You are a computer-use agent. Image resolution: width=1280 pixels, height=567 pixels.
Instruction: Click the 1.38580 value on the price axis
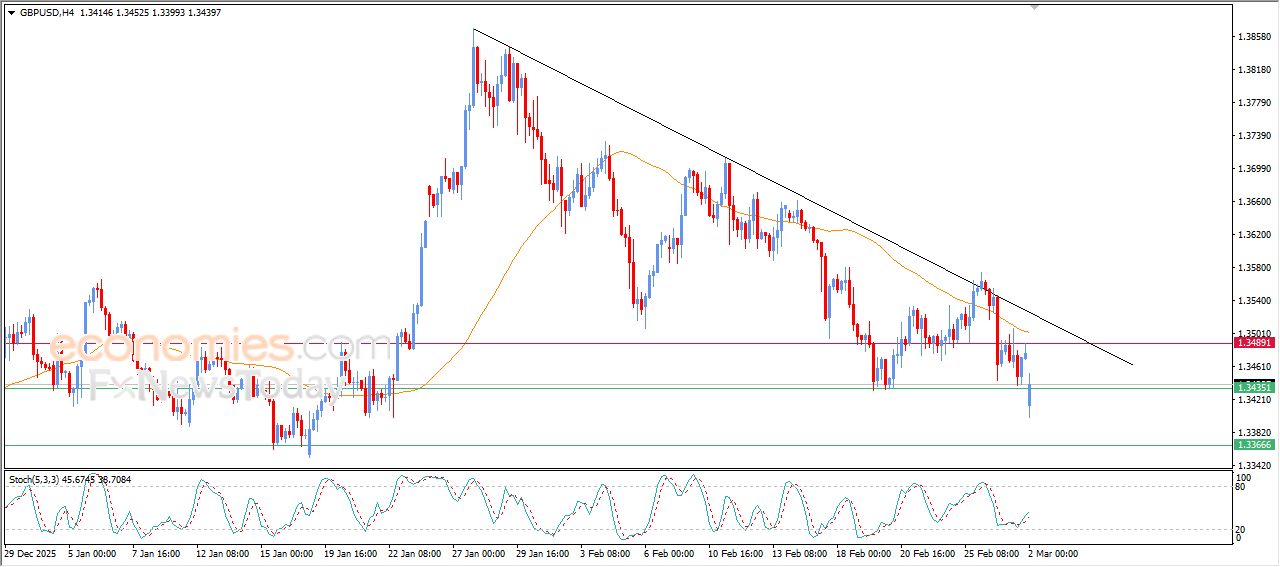click(1254, 37)
